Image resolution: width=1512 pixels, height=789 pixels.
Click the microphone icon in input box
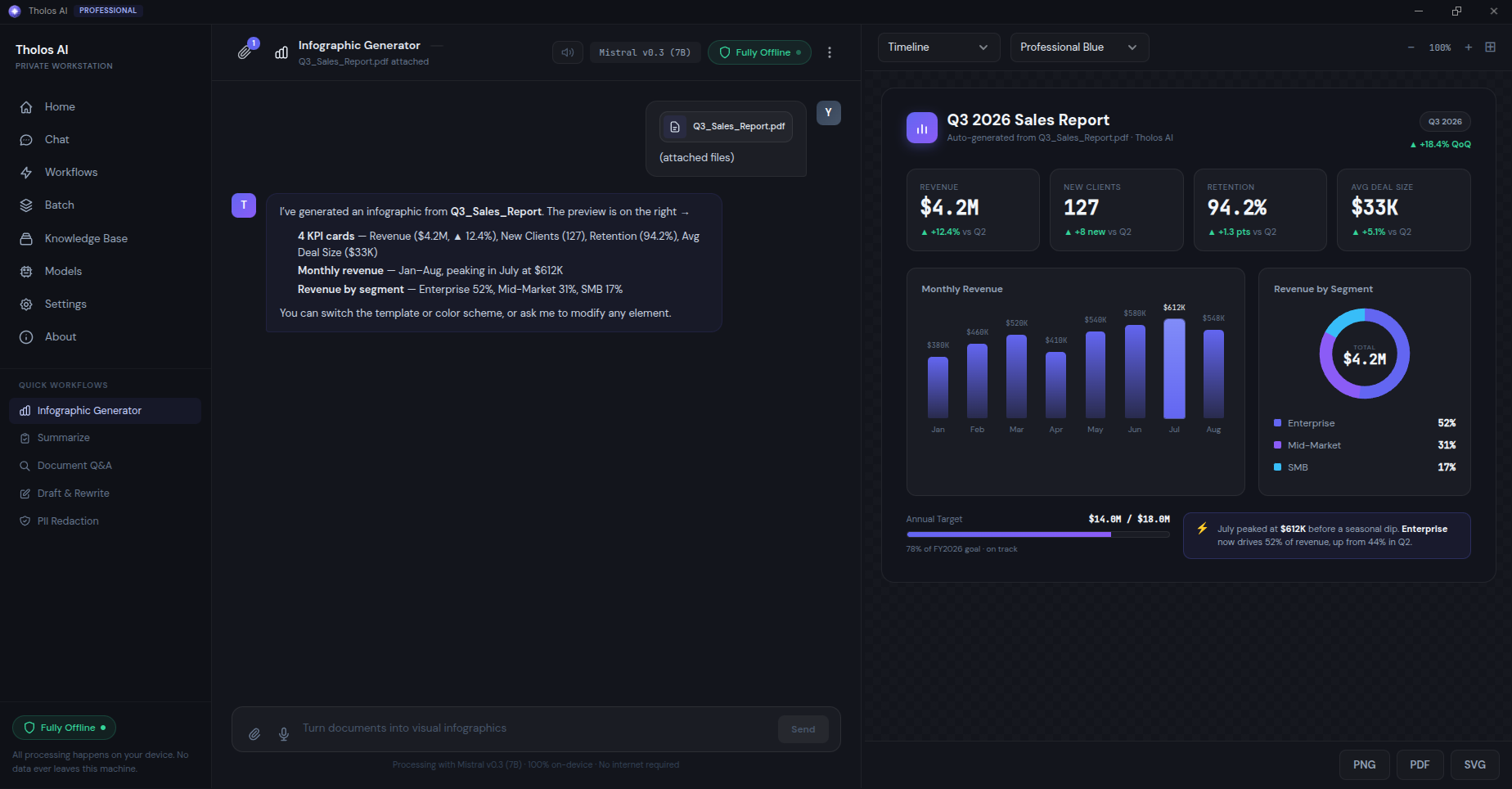coord(284,734)
